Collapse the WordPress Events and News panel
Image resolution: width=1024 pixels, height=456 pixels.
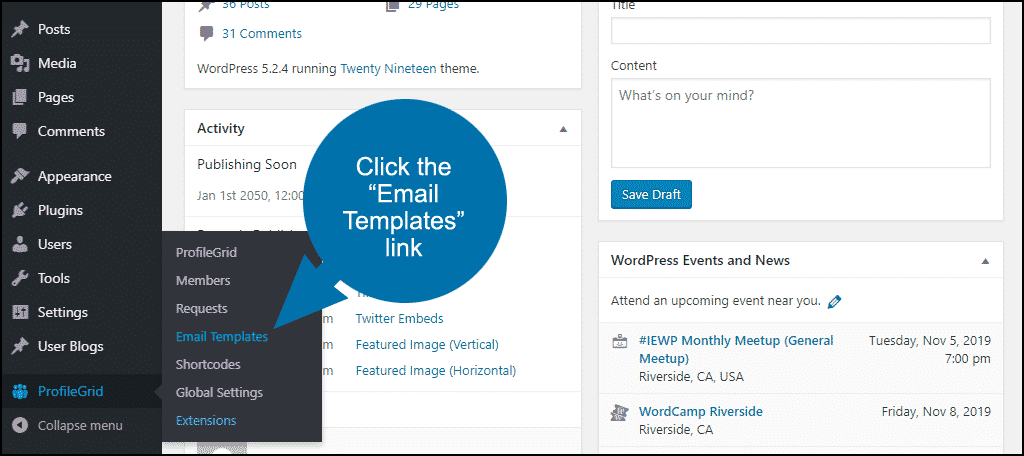[x=985, y=261]
